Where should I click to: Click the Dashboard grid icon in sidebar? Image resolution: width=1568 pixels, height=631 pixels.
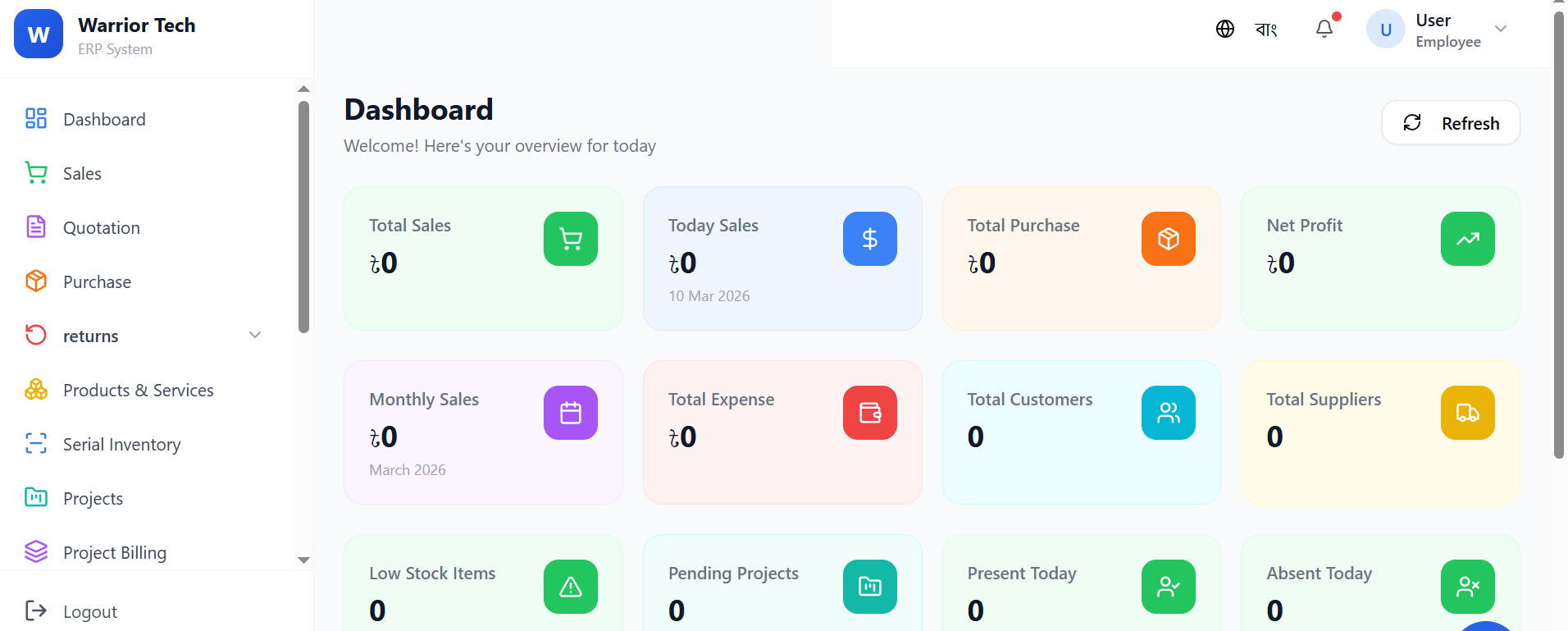pos(36,118)
